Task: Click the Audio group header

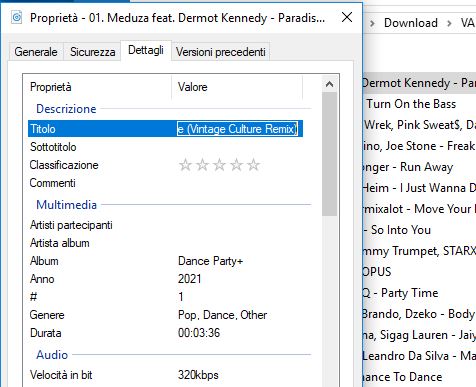Action: click(52, 355)
